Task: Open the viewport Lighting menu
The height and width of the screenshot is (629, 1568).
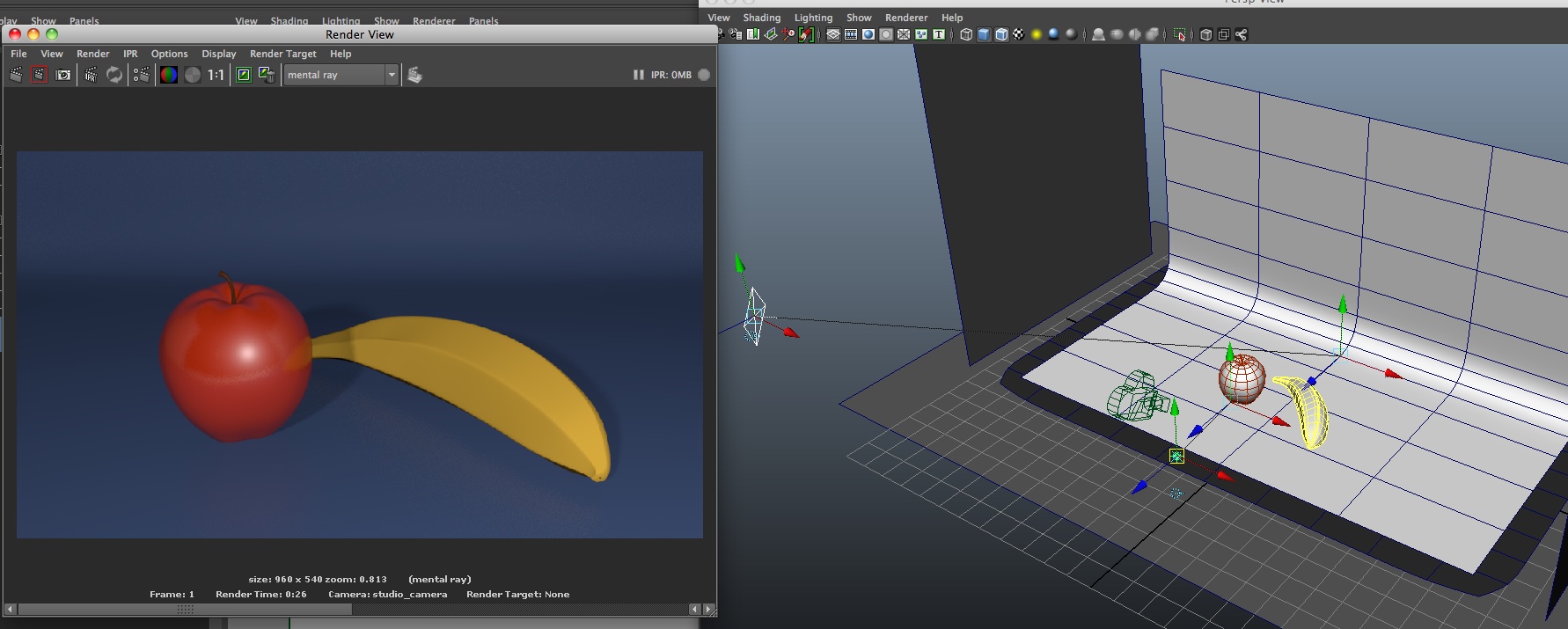Action: [x=813, y=18]
